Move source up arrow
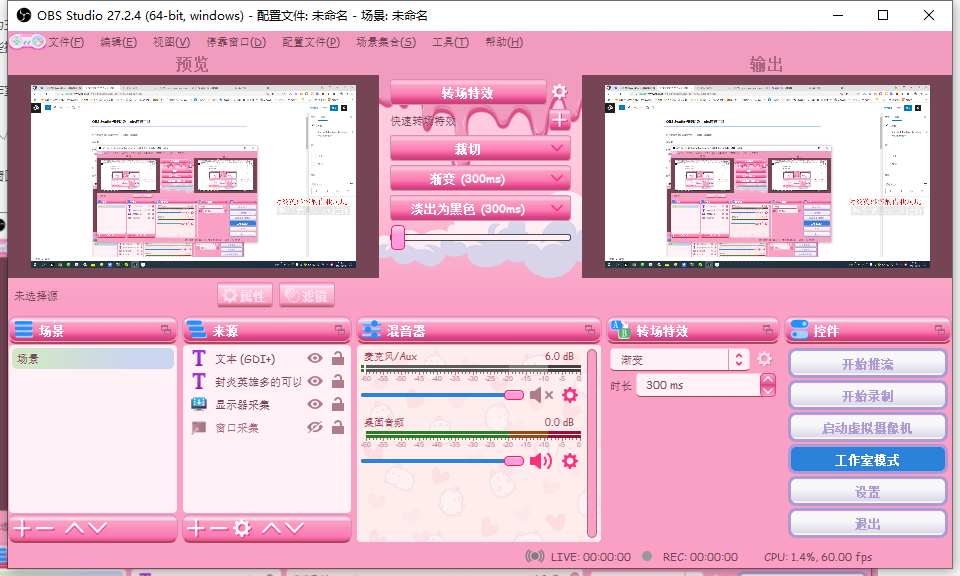This screenshot has width=960, height=576. (x=272, y=528)
